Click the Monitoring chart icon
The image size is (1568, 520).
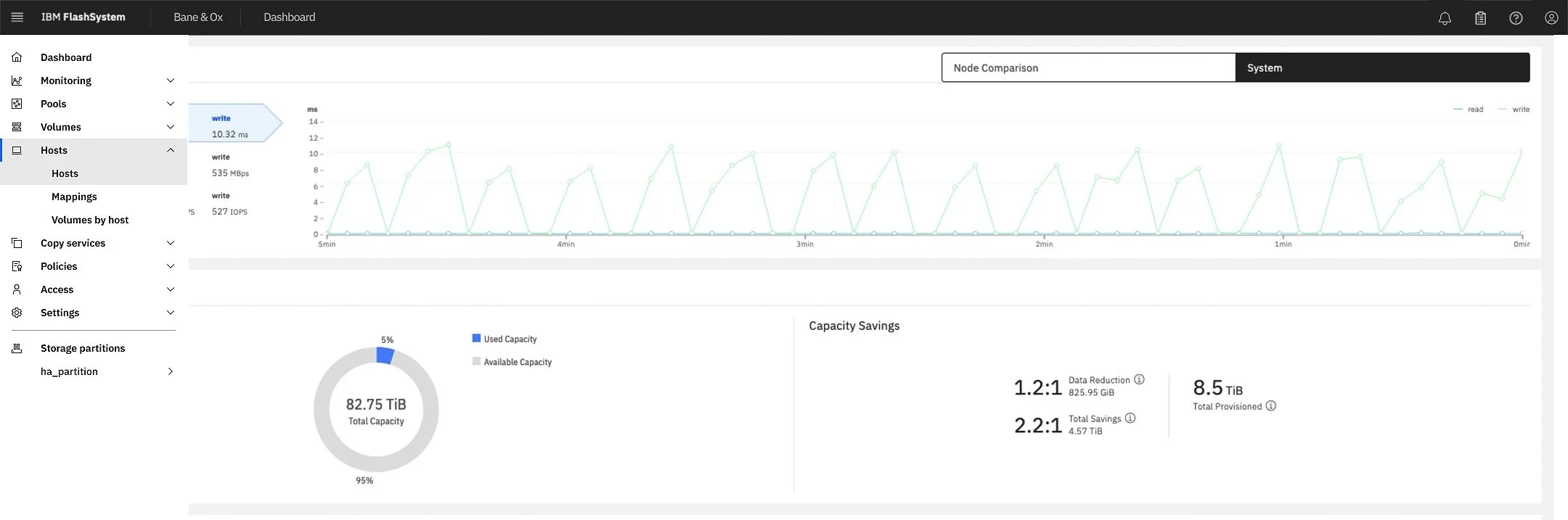[x=17, y=81]
